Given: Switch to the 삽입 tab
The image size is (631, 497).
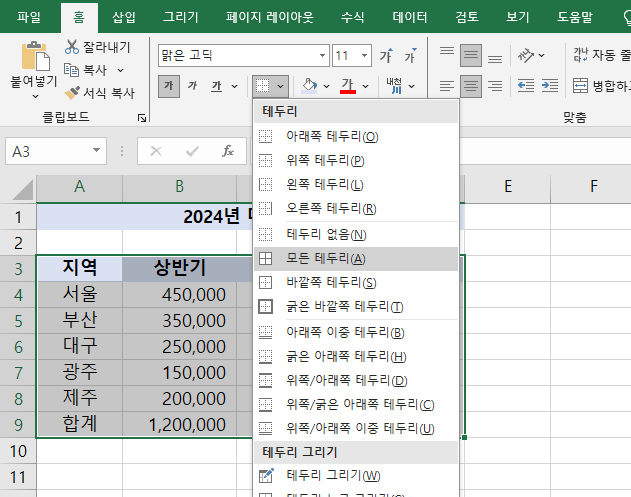Looking at the screenshot, I should click(124, 17).
